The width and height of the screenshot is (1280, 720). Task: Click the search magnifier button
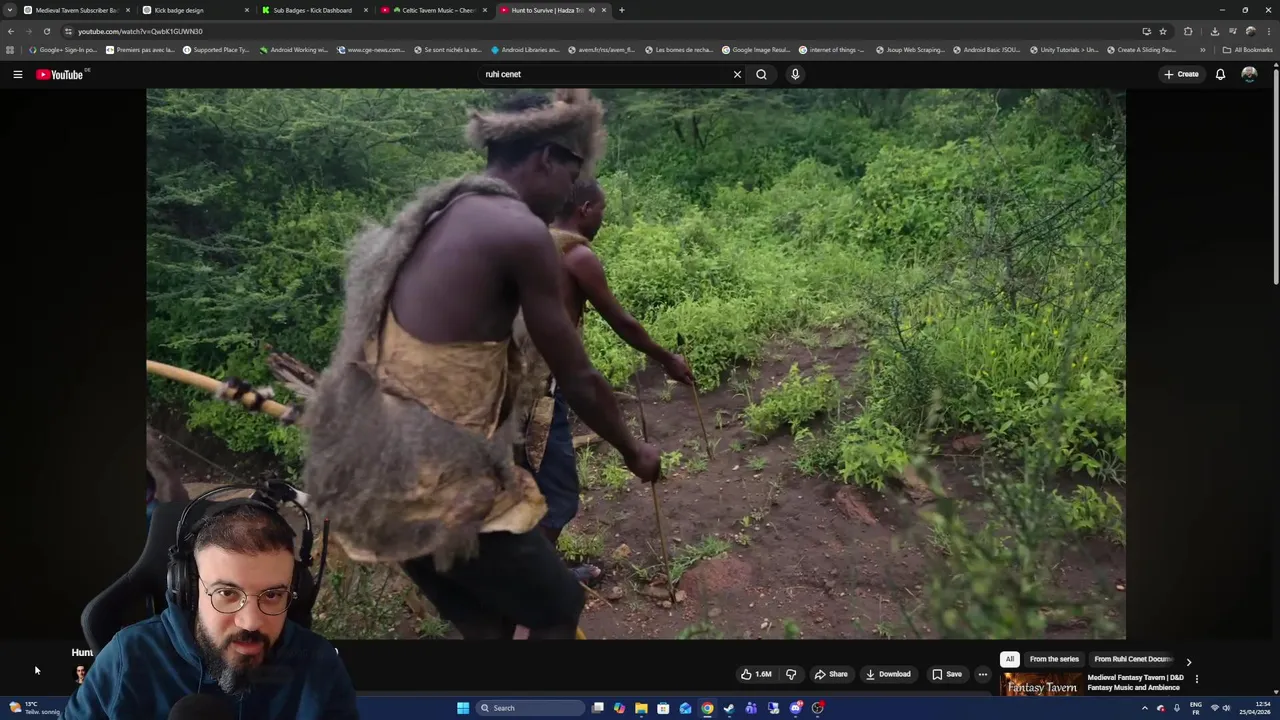761,74
